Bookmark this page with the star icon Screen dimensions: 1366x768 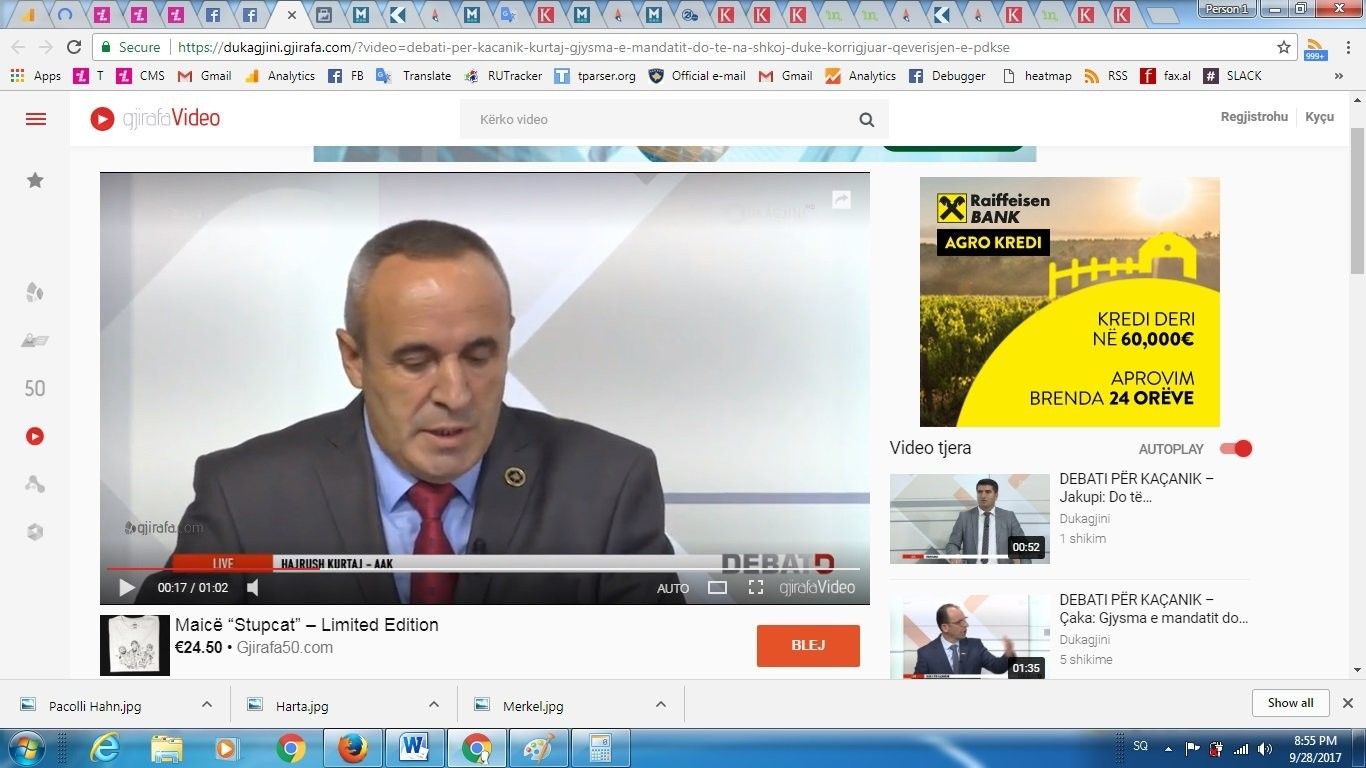click(x=1284, y=47)
